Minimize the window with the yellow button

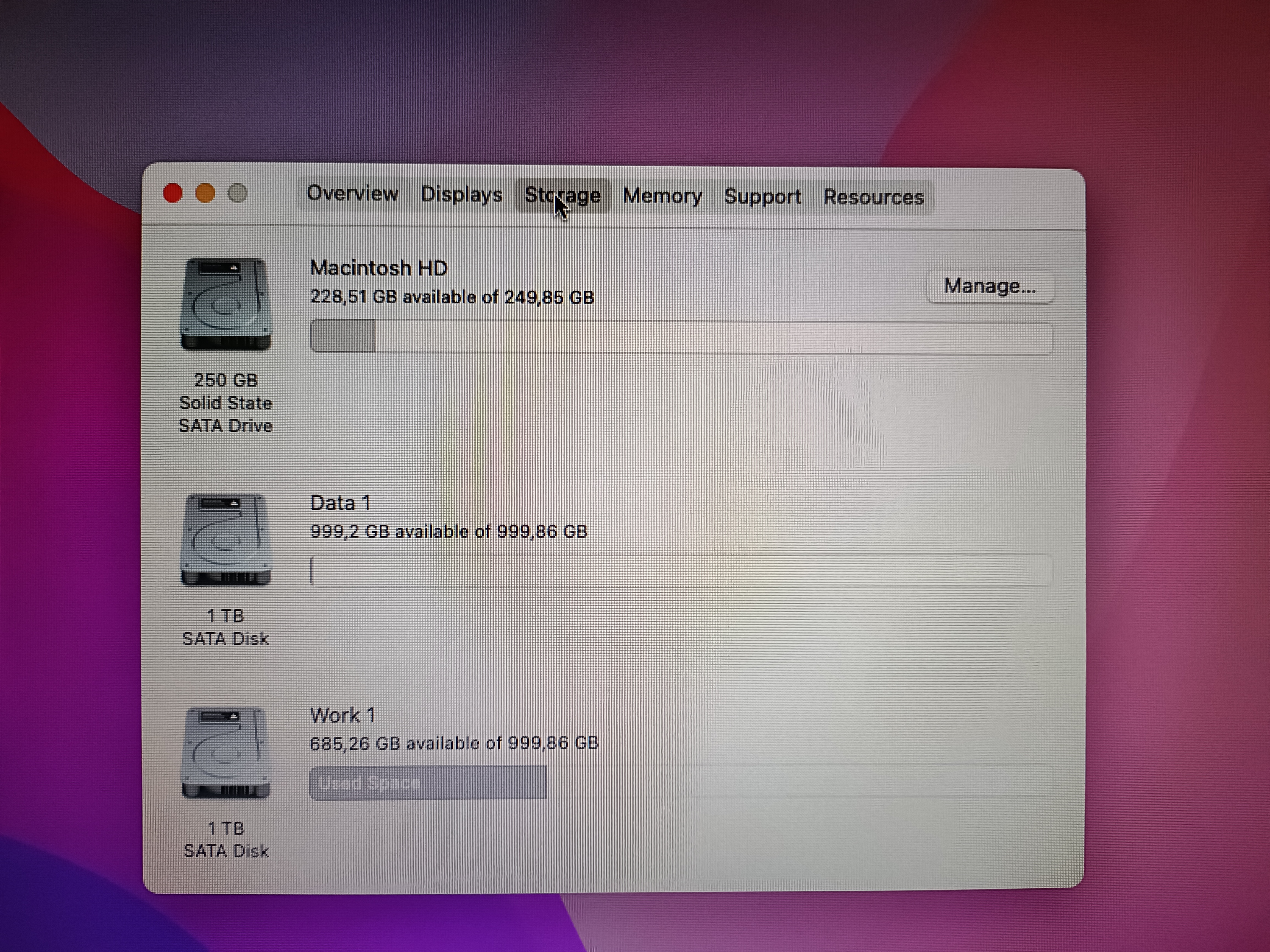click(x=205, y=193)
